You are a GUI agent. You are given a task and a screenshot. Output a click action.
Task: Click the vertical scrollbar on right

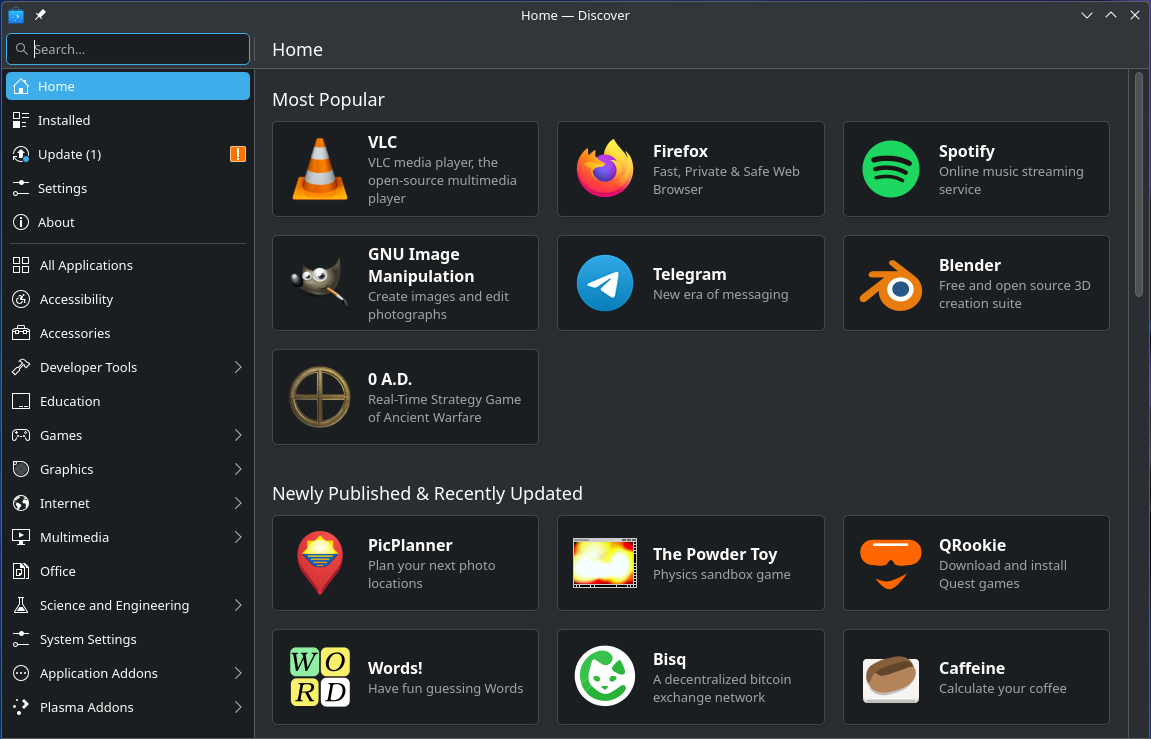tap(1138, 184)
